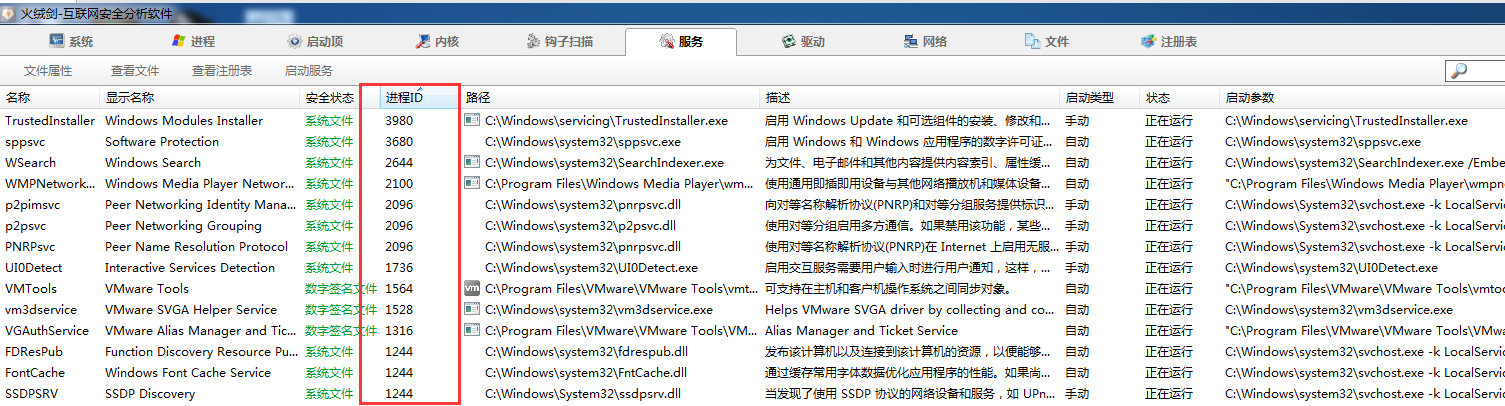The image size is (1505, 406).
Task: Select the p2pimsvc service row
Action: pos(752,204)
